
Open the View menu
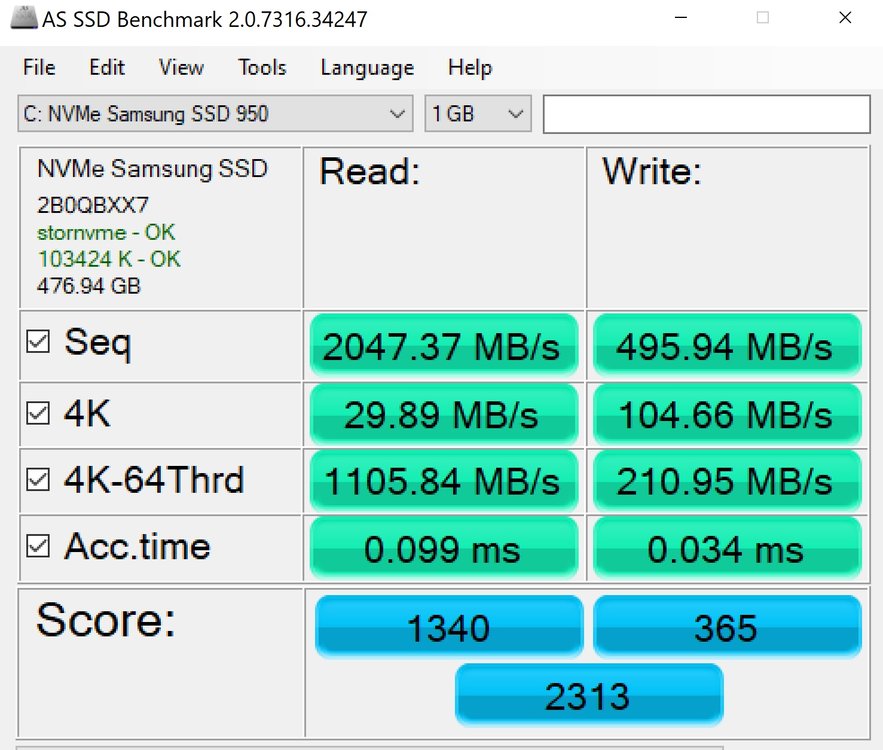pos(181,68)
